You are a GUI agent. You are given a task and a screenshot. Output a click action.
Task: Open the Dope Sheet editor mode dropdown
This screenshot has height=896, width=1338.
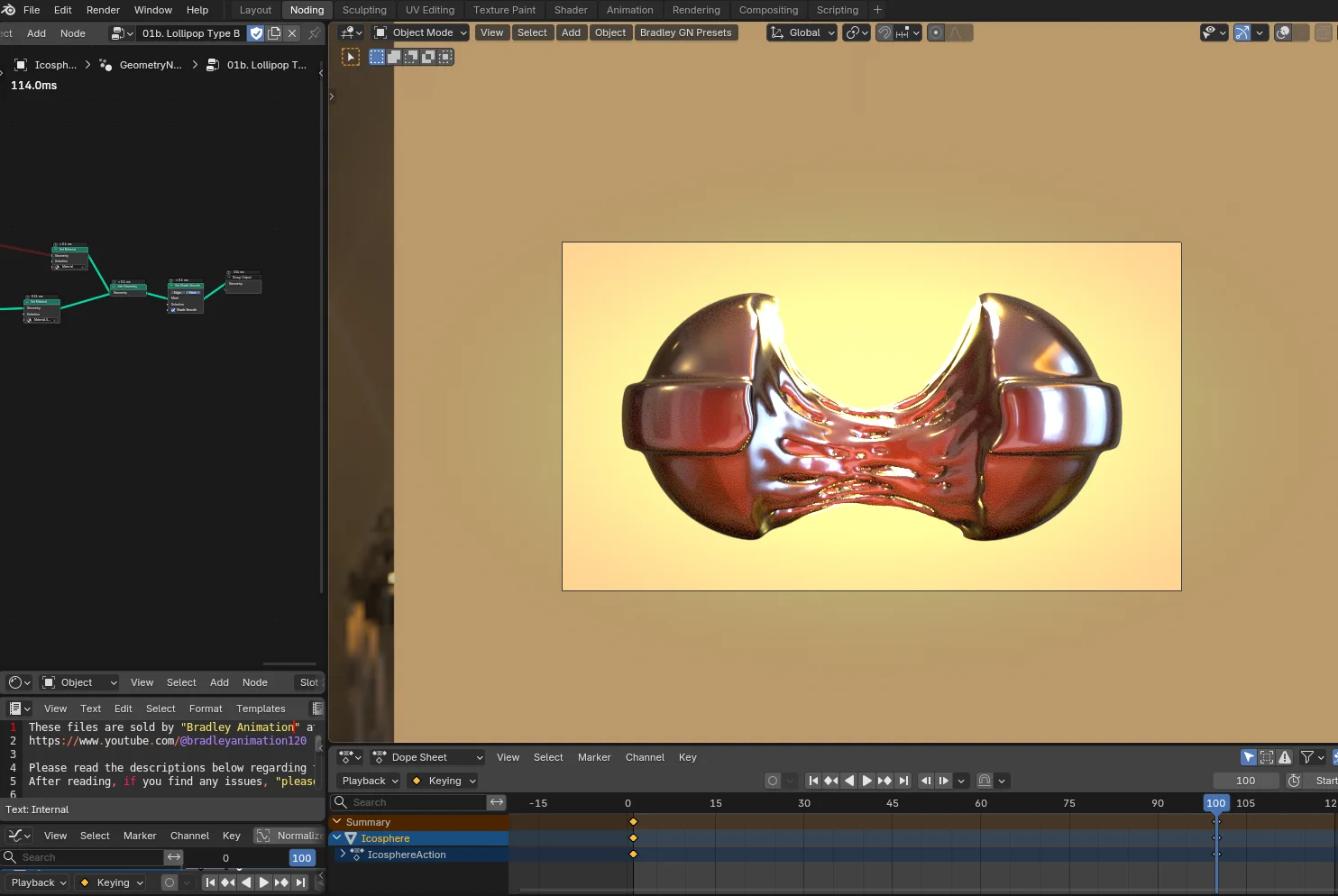tap(427, 757)
